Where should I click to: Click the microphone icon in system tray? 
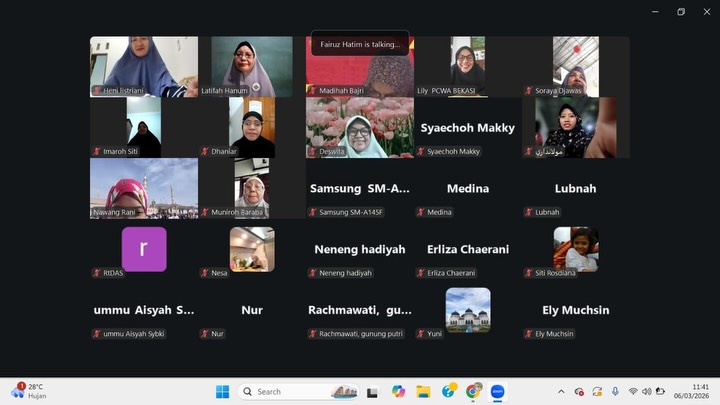615,391
